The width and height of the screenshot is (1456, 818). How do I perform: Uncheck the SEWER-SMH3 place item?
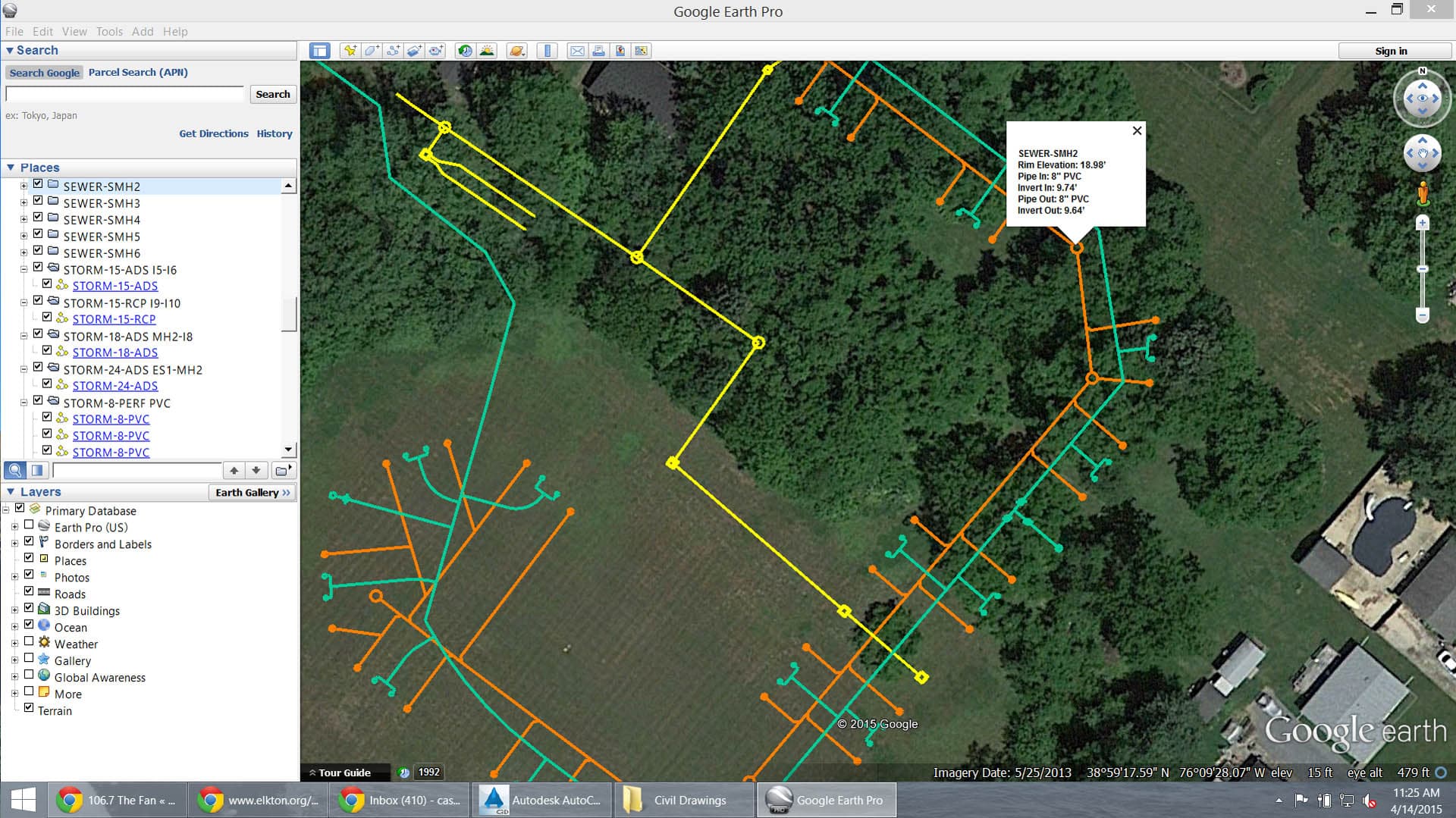pos(37,202)
